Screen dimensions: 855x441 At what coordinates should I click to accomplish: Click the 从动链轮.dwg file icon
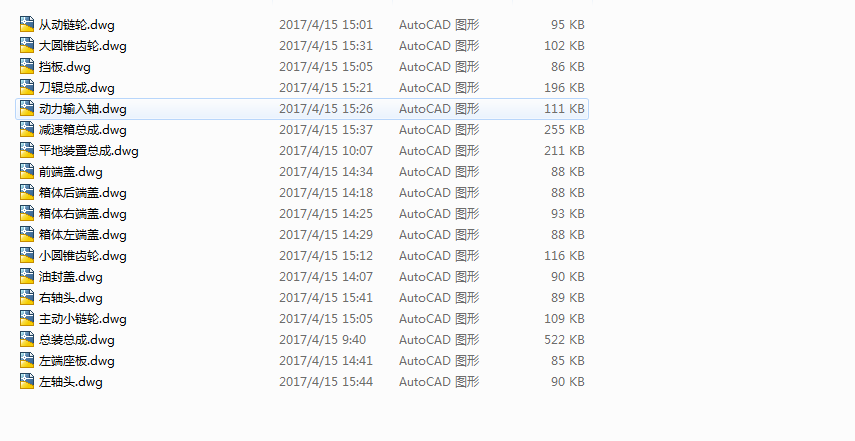coord(27,24)
